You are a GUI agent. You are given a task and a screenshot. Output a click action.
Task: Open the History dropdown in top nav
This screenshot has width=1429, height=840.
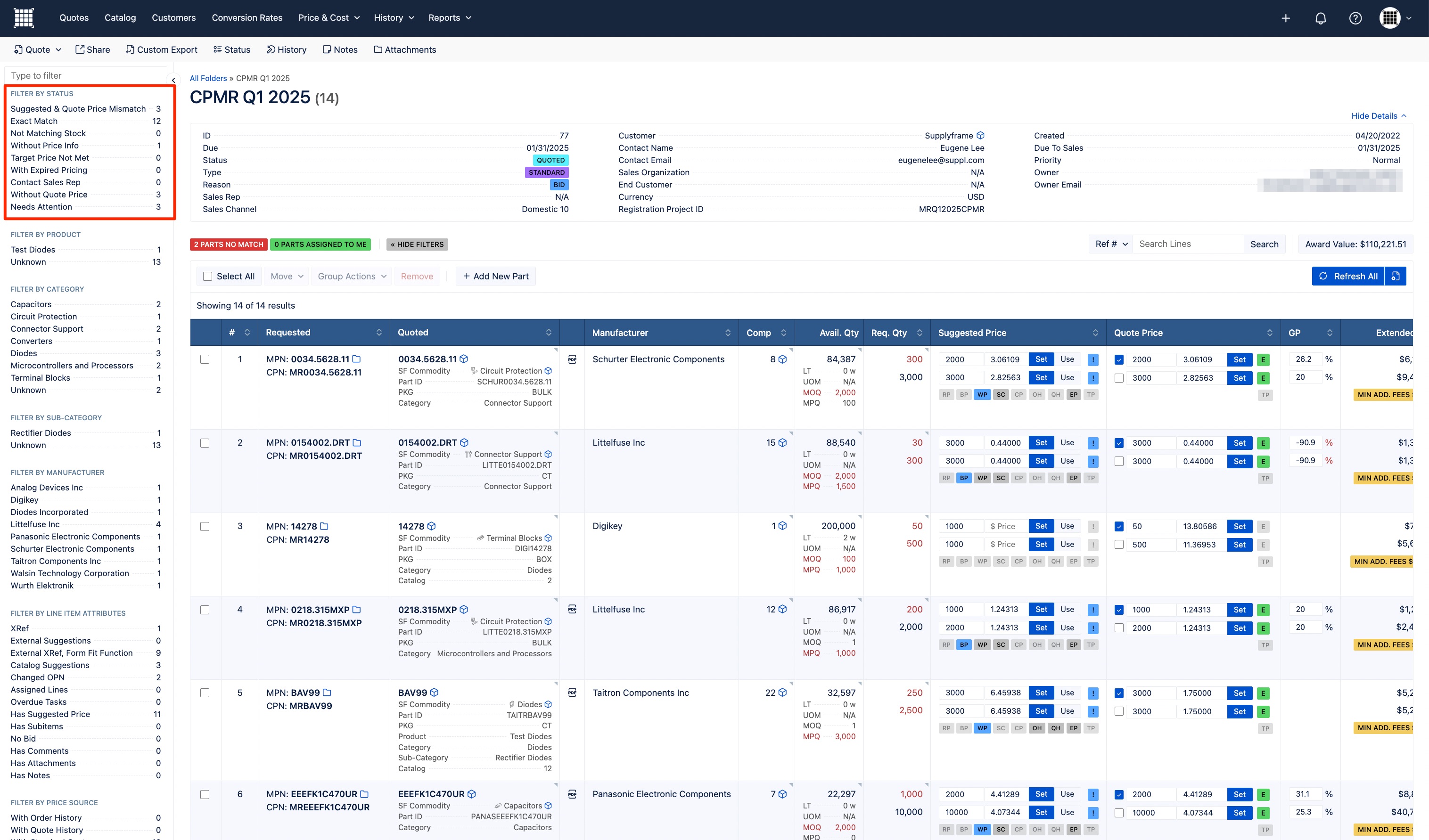[394, 17]
